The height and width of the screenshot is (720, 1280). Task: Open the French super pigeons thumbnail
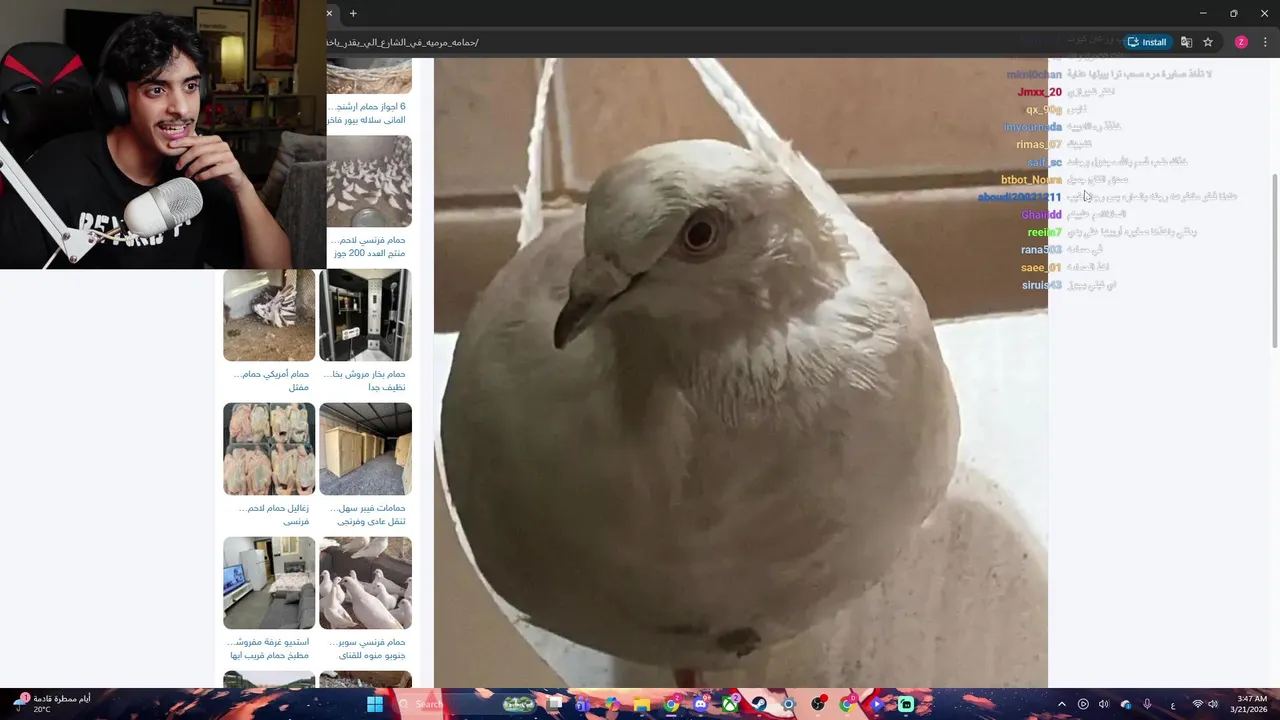(x=365, y=583)
